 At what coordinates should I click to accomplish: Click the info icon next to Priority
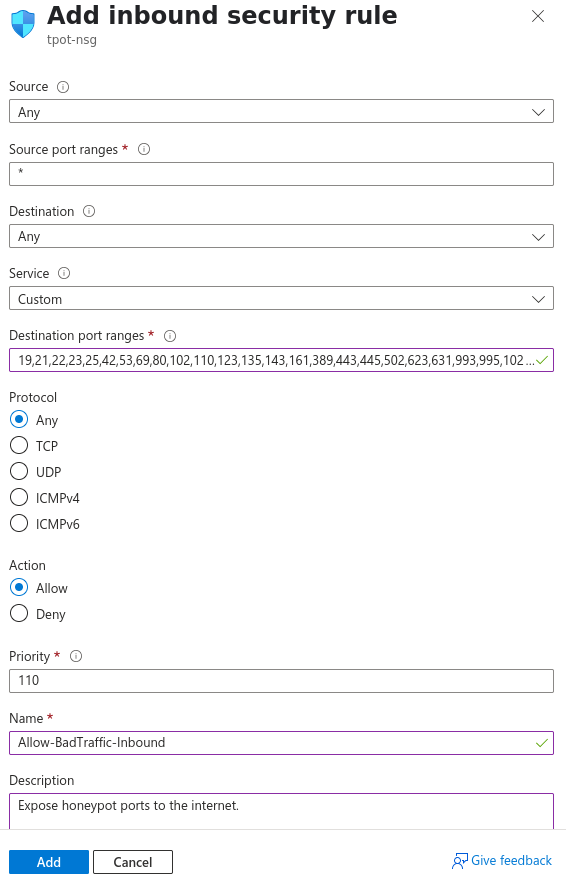click(76, 656)
